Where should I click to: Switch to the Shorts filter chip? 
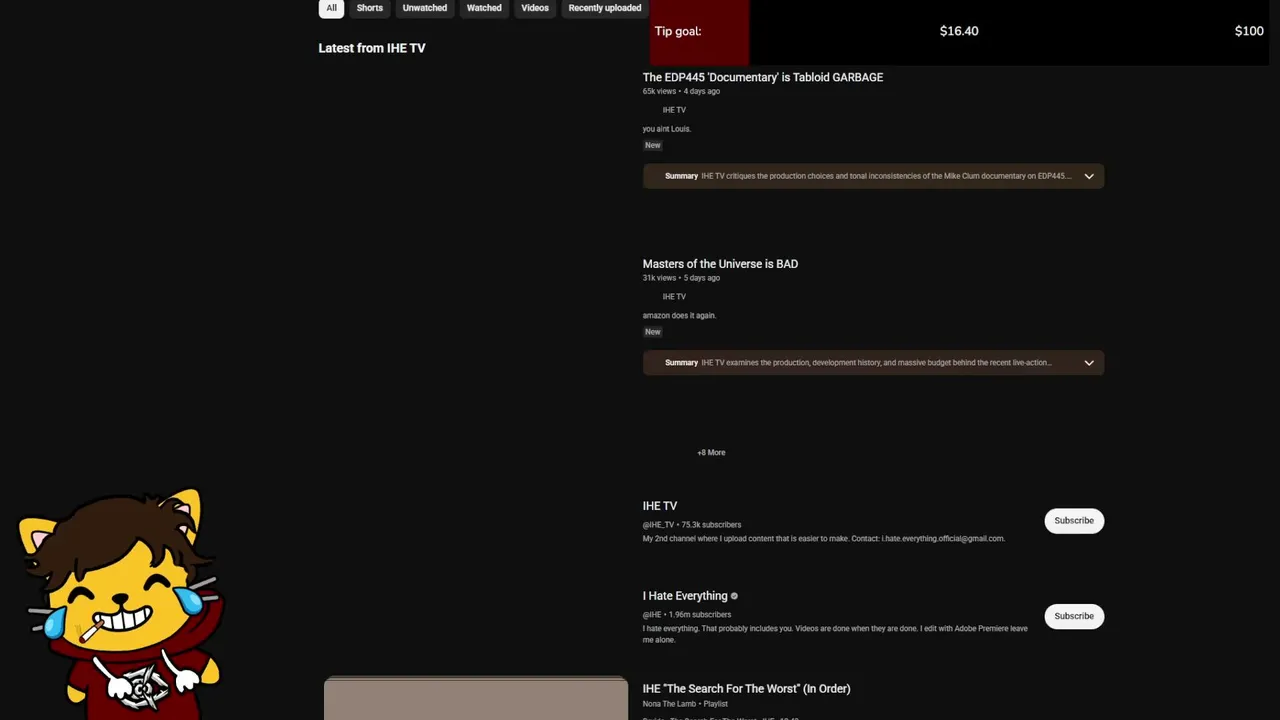pyautogui.click(x=370, y=8)
